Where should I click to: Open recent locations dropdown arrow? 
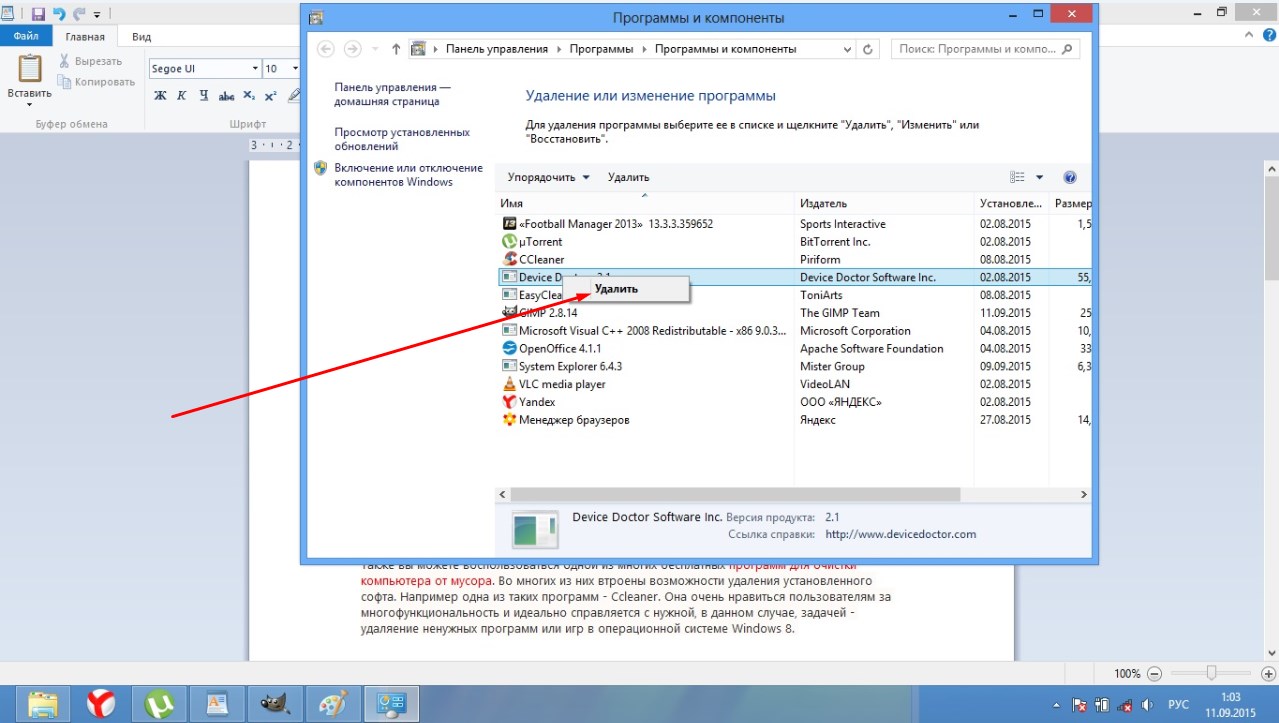click(375, 49)
